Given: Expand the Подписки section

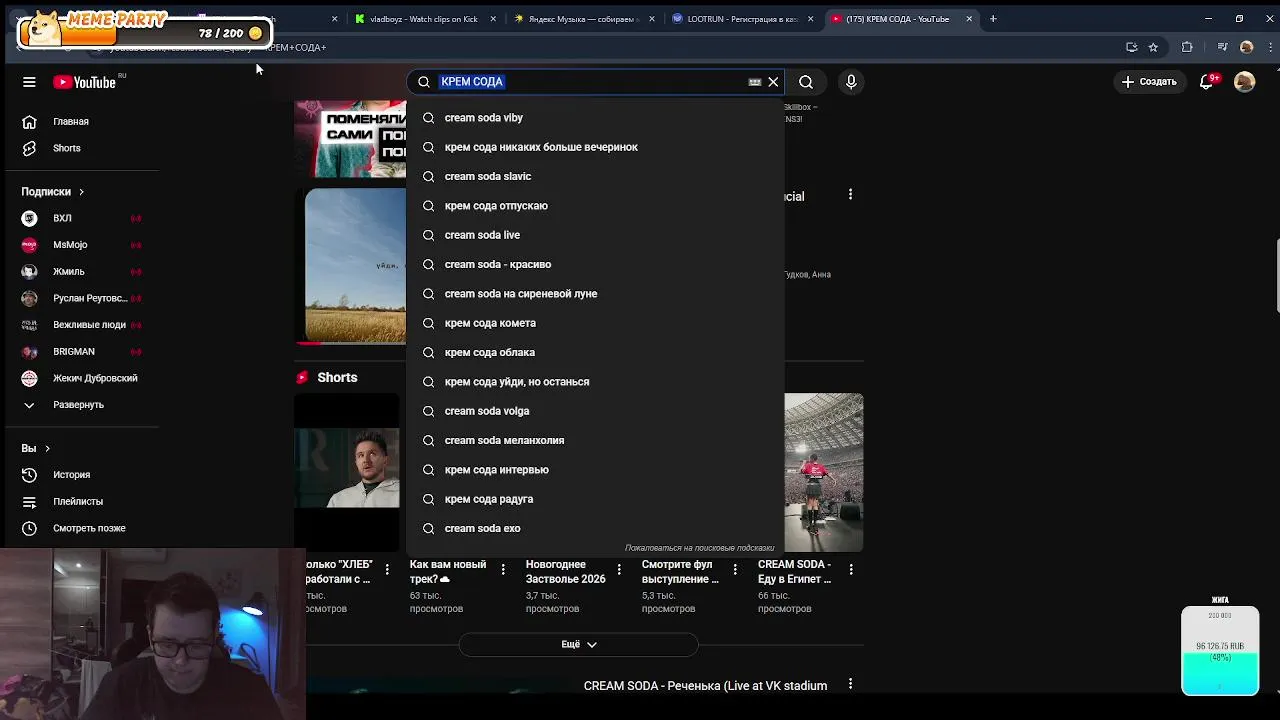Looking at the screenshot, I should point(53,191).
